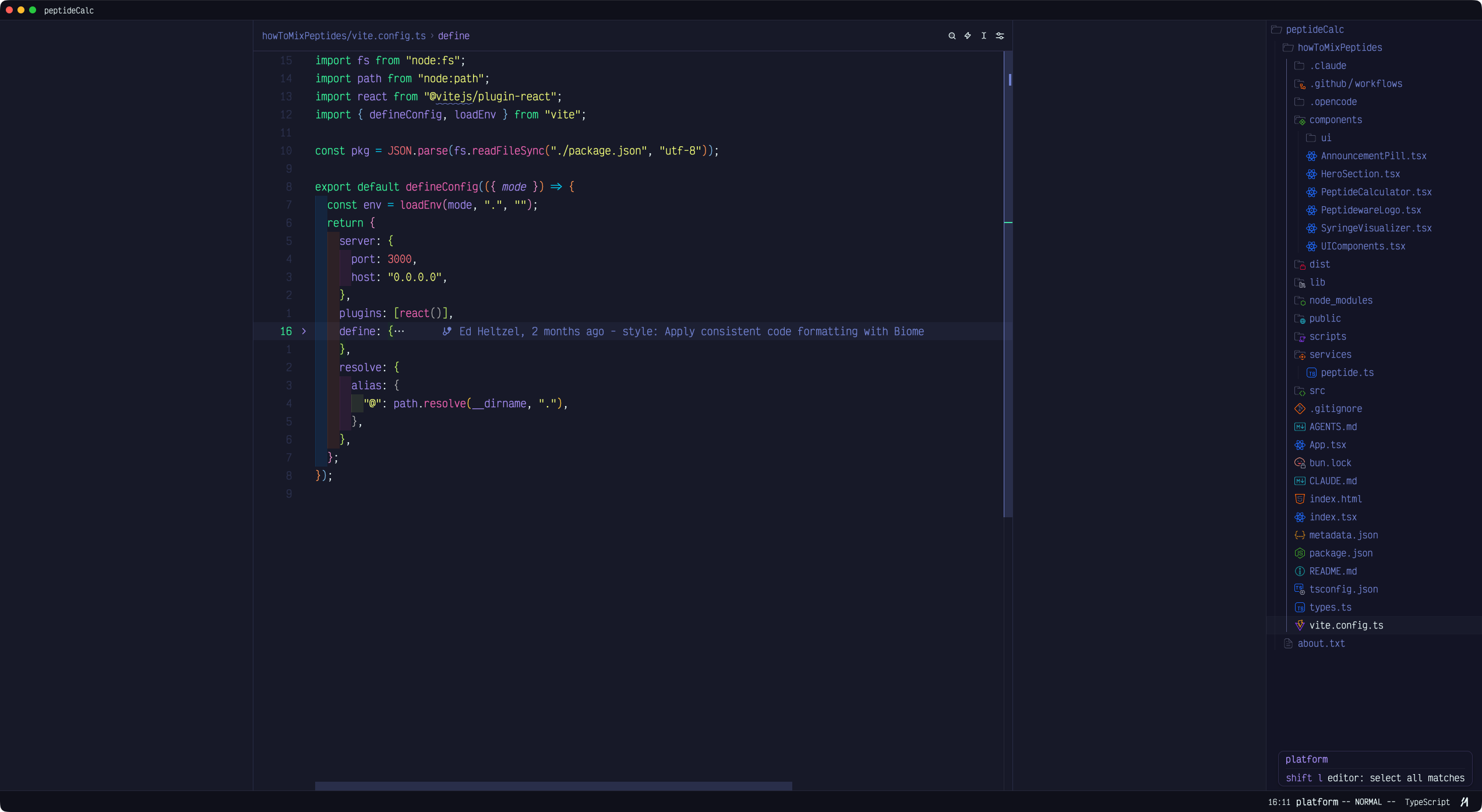Click the 16:11 cursor position in status bar
The image size is (1482, 812).
(1279, 802)
